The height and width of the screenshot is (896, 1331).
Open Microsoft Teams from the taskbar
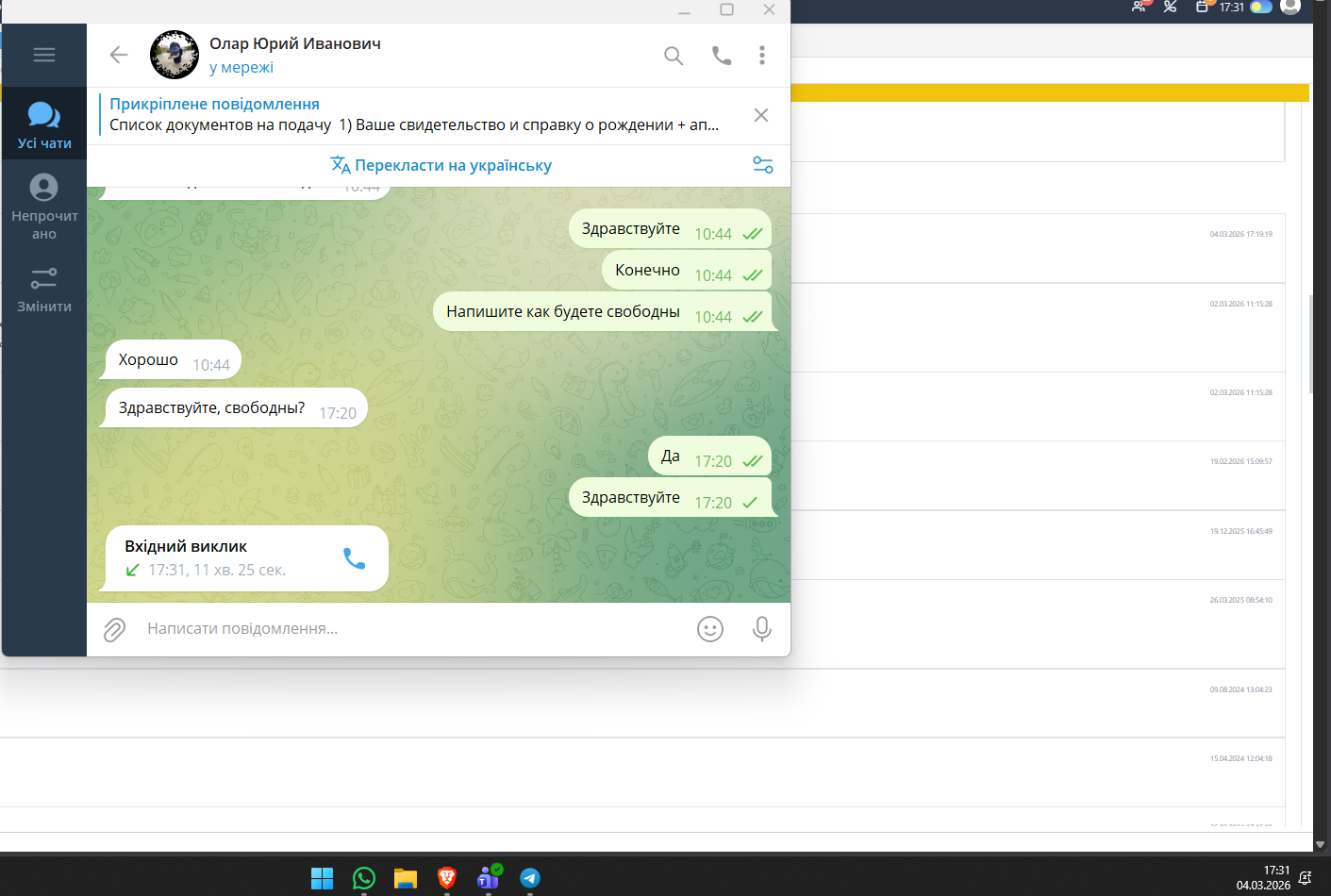(489, 878)
